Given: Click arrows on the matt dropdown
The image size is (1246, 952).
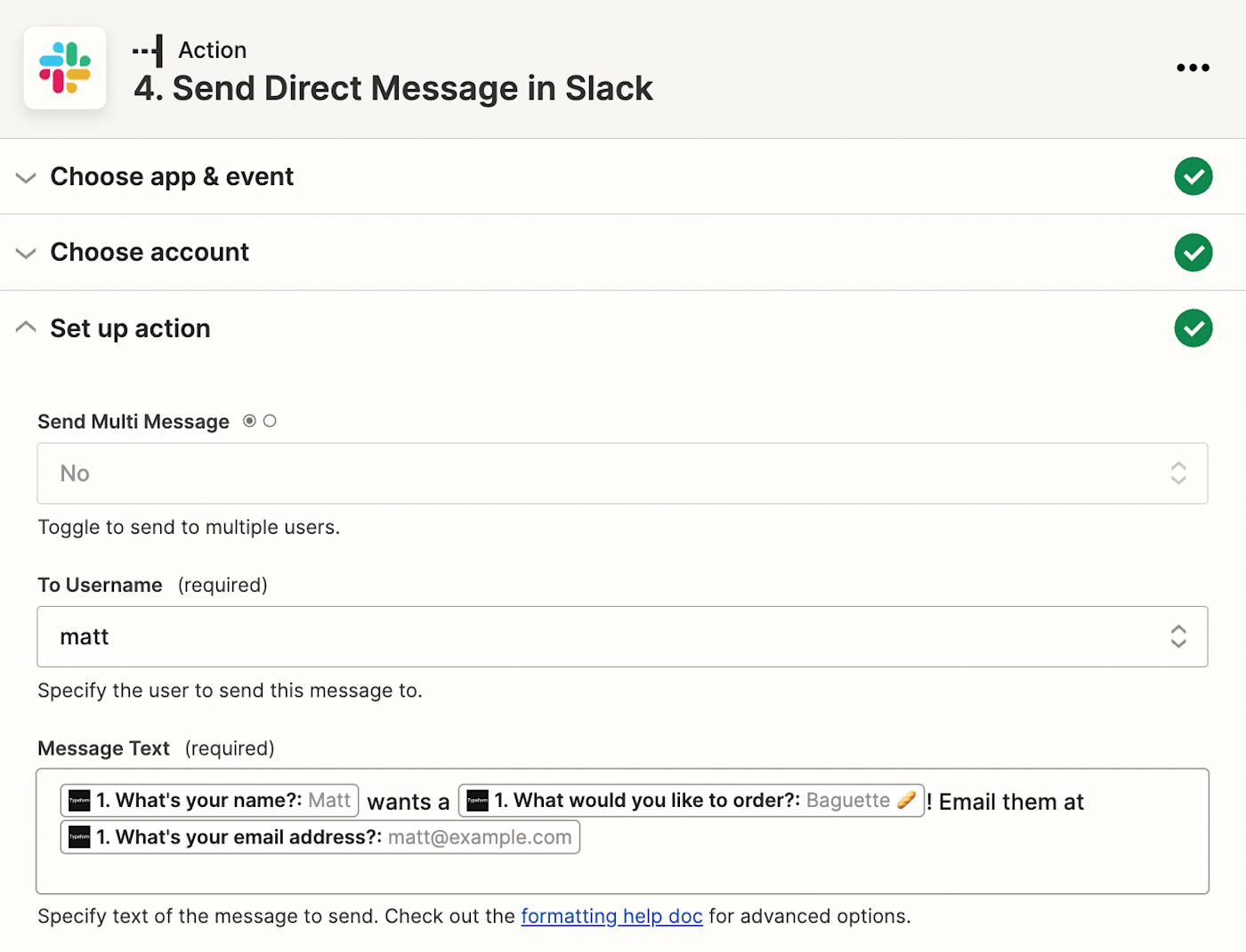Looking at the screenshot, I should point(1178,637).
